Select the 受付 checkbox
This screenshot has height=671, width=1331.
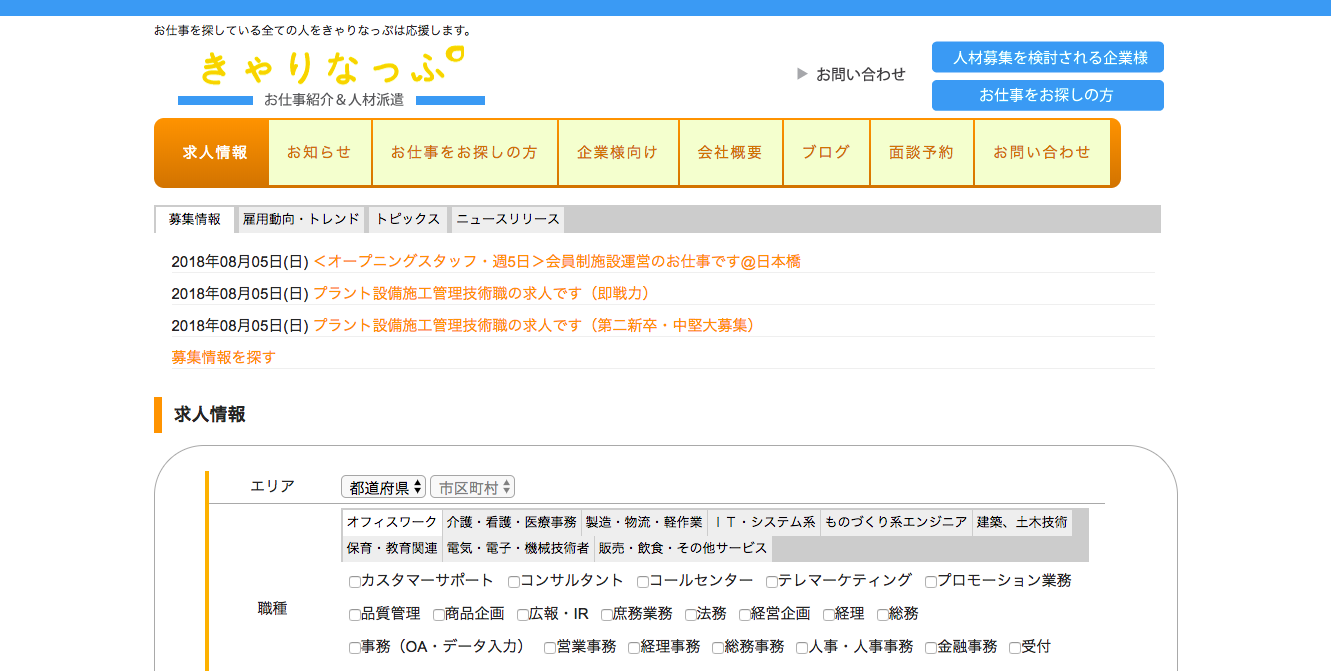coord(1015,648)
